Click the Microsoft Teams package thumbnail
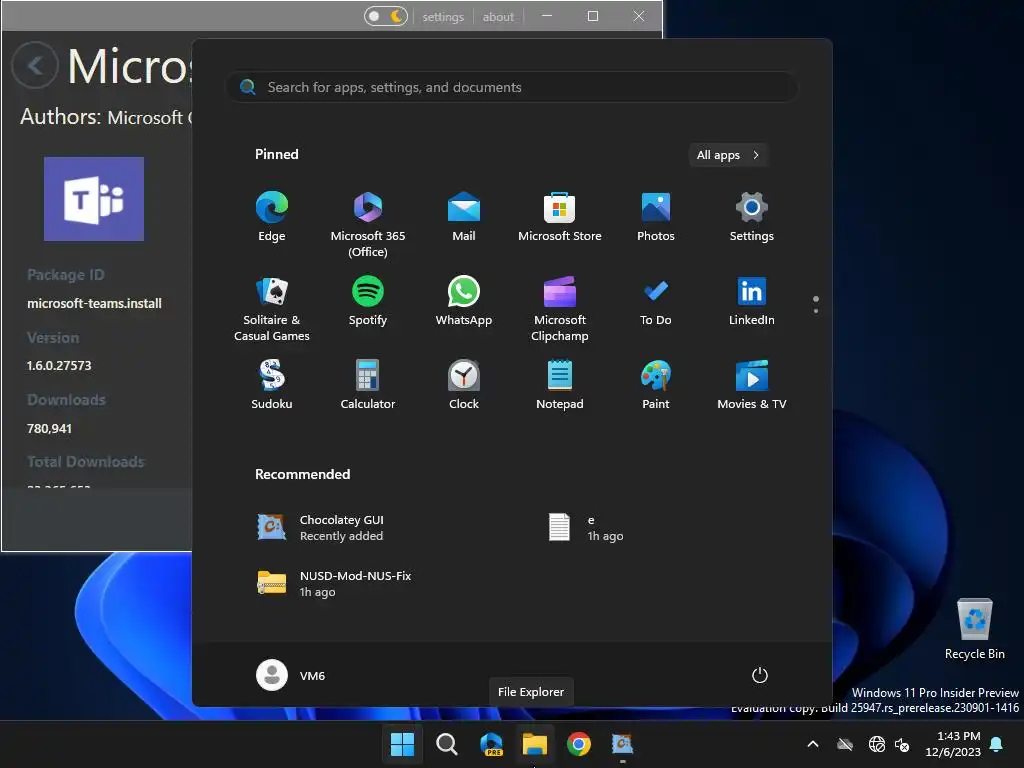The width and height of the screenshot is (1024, 768). (x=94, y=199)
